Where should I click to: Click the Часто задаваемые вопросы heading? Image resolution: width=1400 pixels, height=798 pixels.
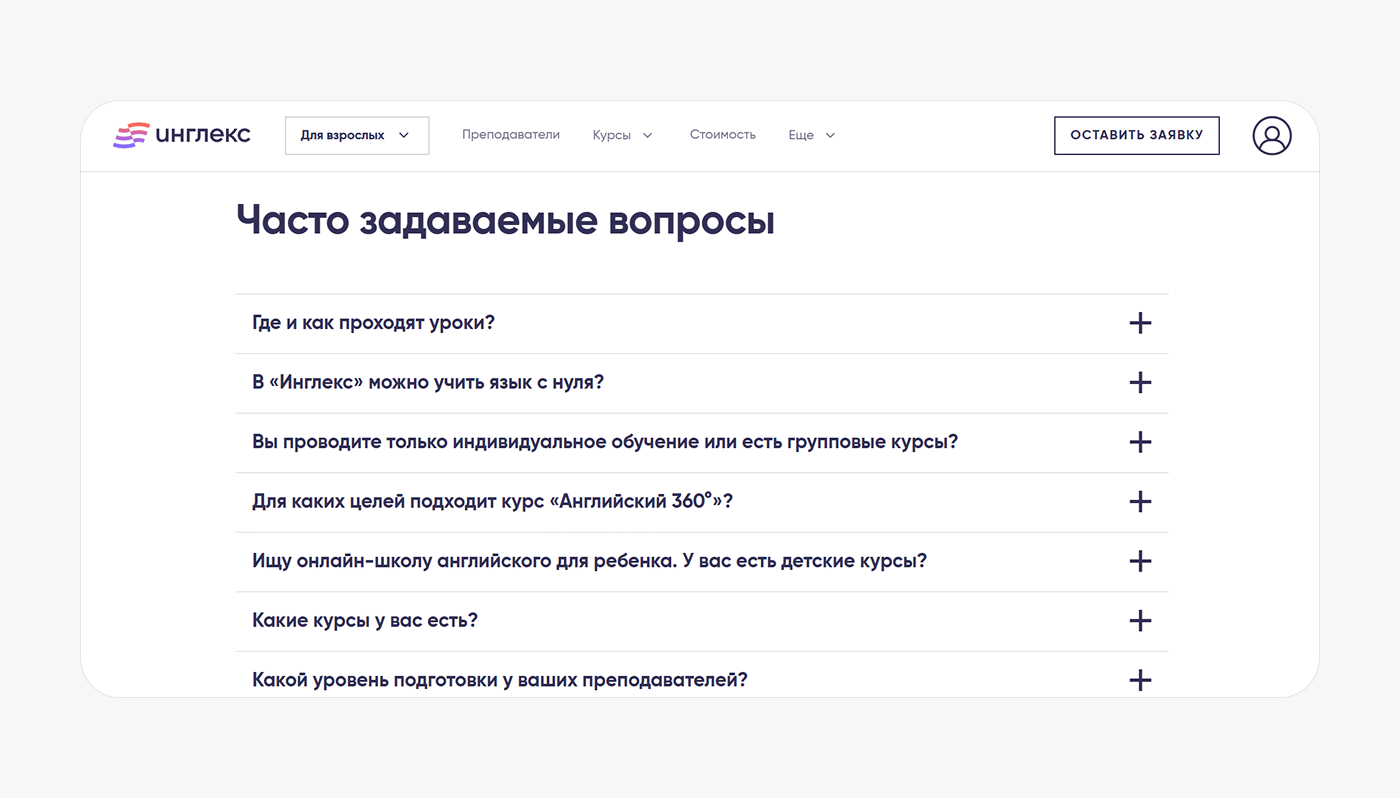[x=506, y=221]
